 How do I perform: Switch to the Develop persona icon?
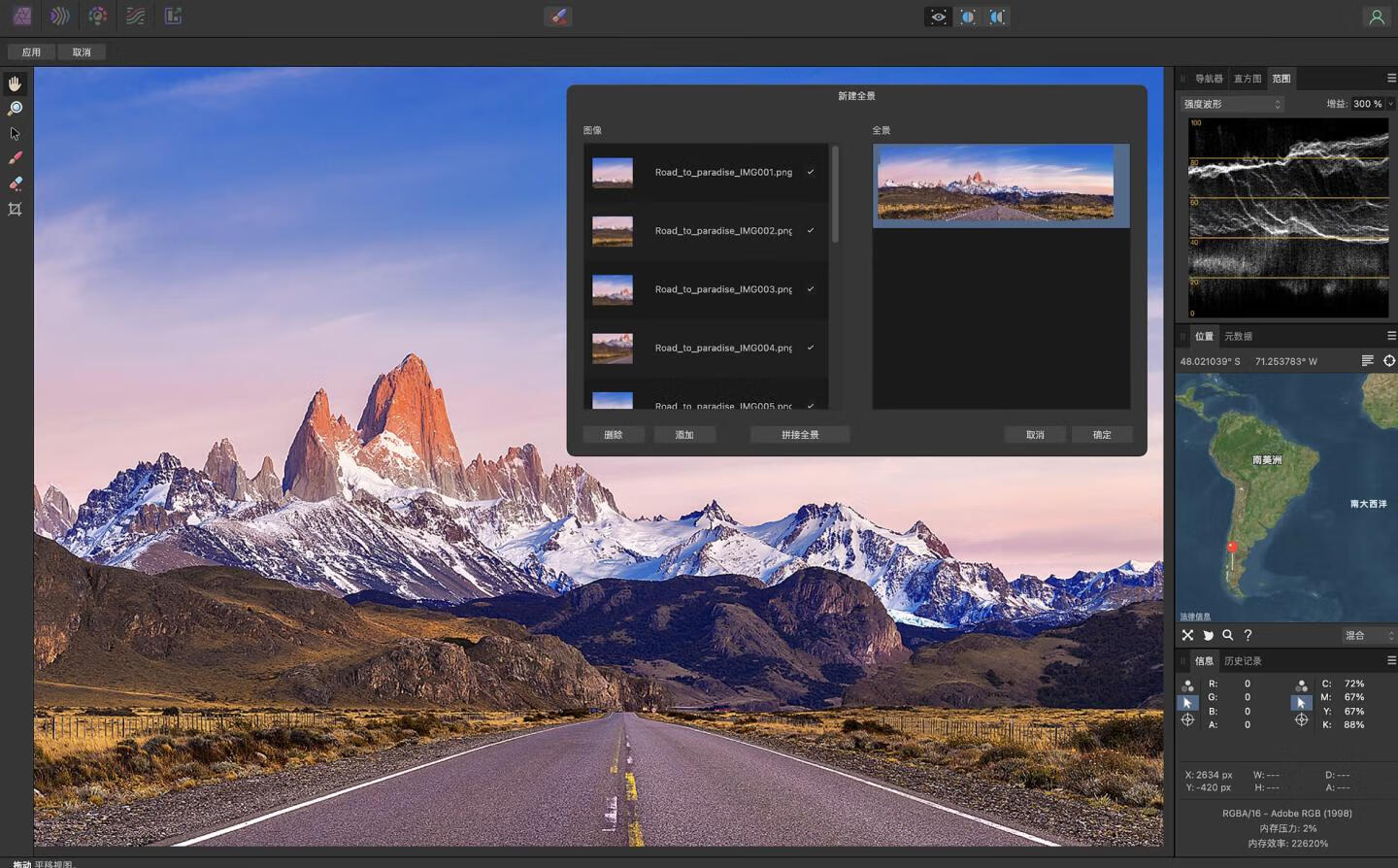click(98, 17)
